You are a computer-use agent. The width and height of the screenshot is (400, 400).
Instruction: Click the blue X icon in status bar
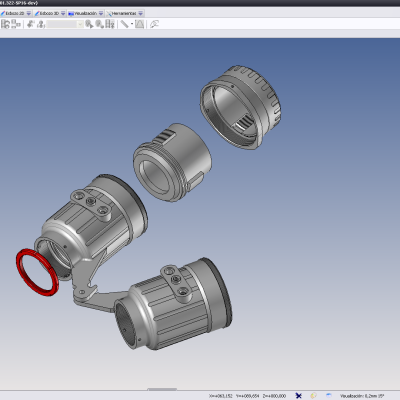[x=298, y=396]
